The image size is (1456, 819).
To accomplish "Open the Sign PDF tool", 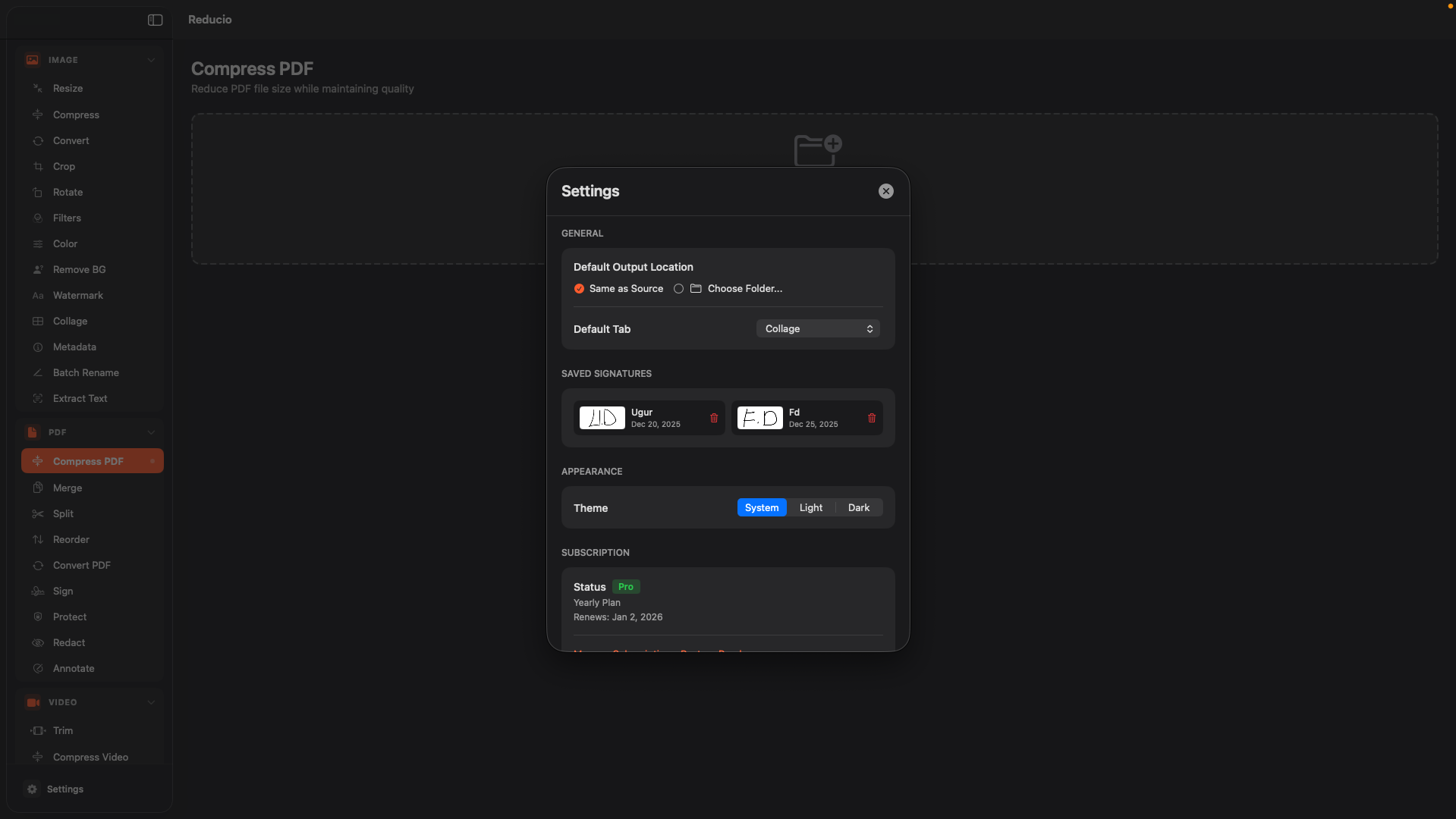I will click(x=63, y=591).
